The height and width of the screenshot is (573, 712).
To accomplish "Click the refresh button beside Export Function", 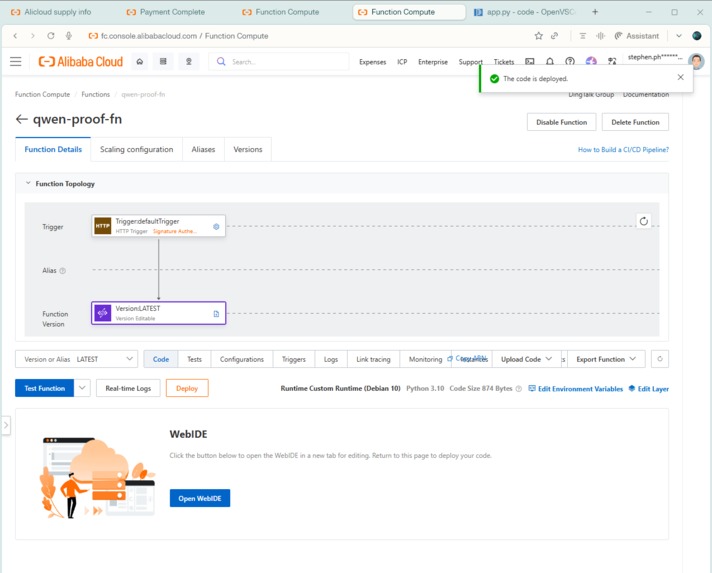I will click(660, 359).
